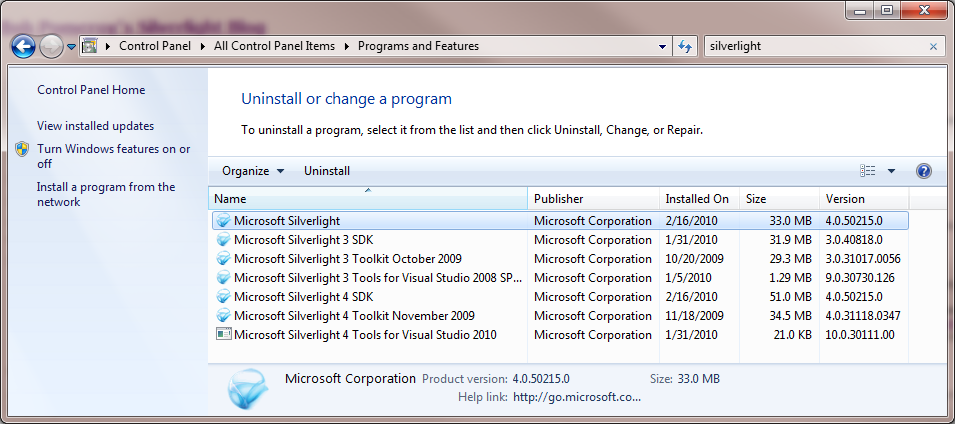Viewport: 955px width, 424px height.
Task: Click Programs and Features breadcrumb
Action: click(418, 46)
